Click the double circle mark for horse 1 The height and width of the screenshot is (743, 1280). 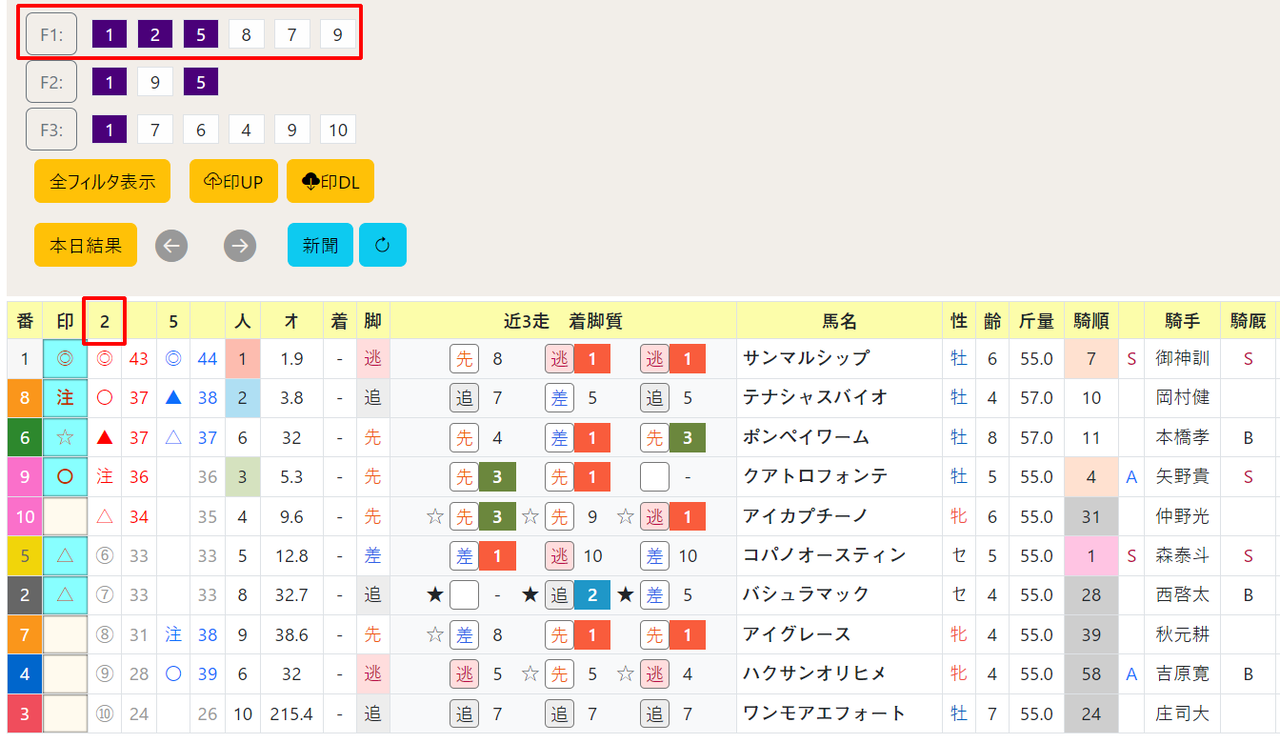(x=65, y=358)
